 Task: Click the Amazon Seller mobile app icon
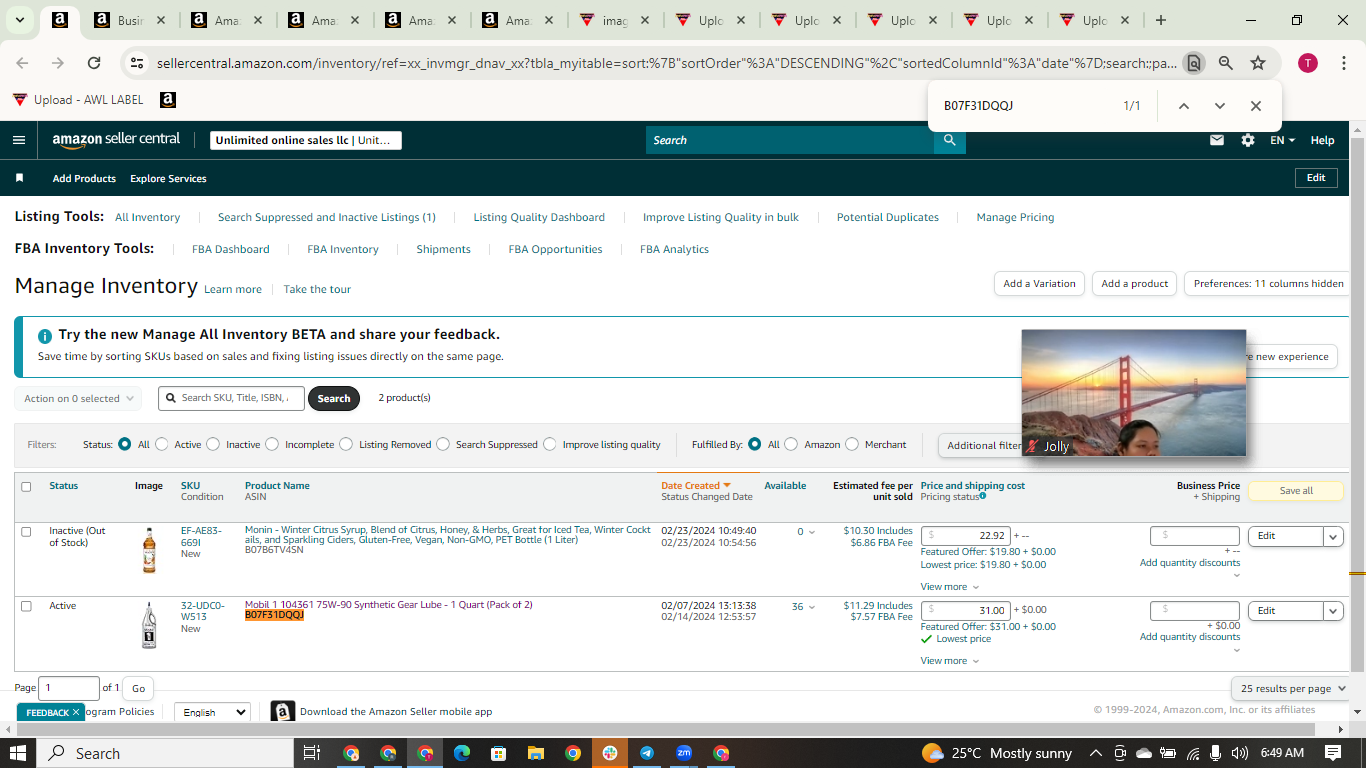click(x=283, y=712)
